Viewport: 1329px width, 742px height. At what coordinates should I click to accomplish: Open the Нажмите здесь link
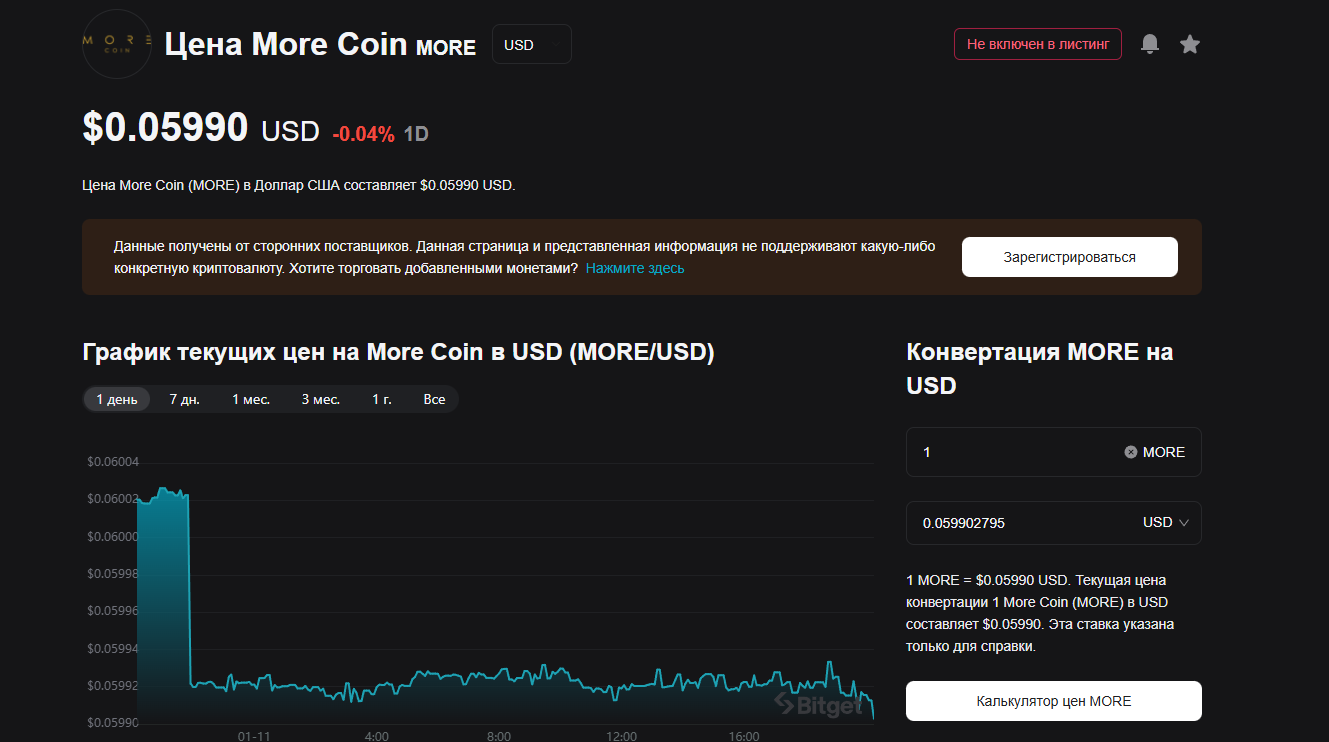pos(634,268)
